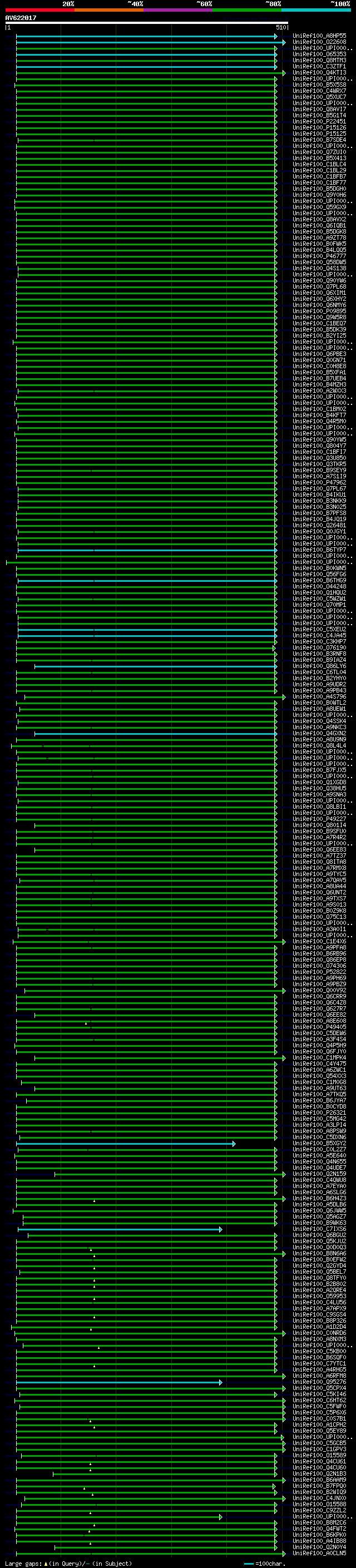Open hit UniRef100_A8HP55
The width and height of the screenshot is (356, 1568).
point(319,36)
